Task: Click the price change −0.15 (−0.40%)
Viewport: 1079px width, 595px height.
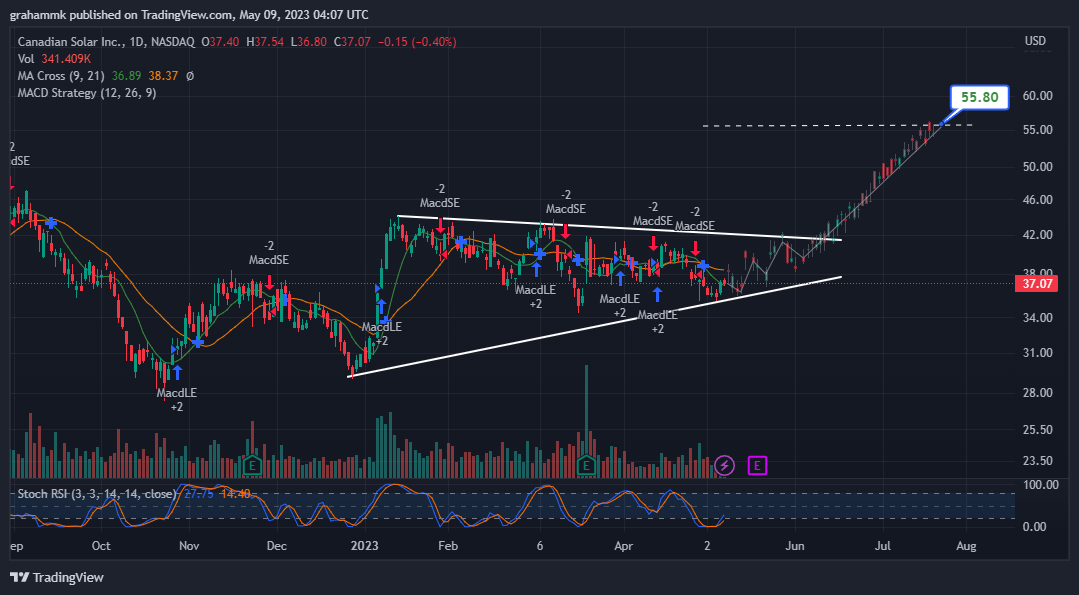Action: tap(416, 42)
